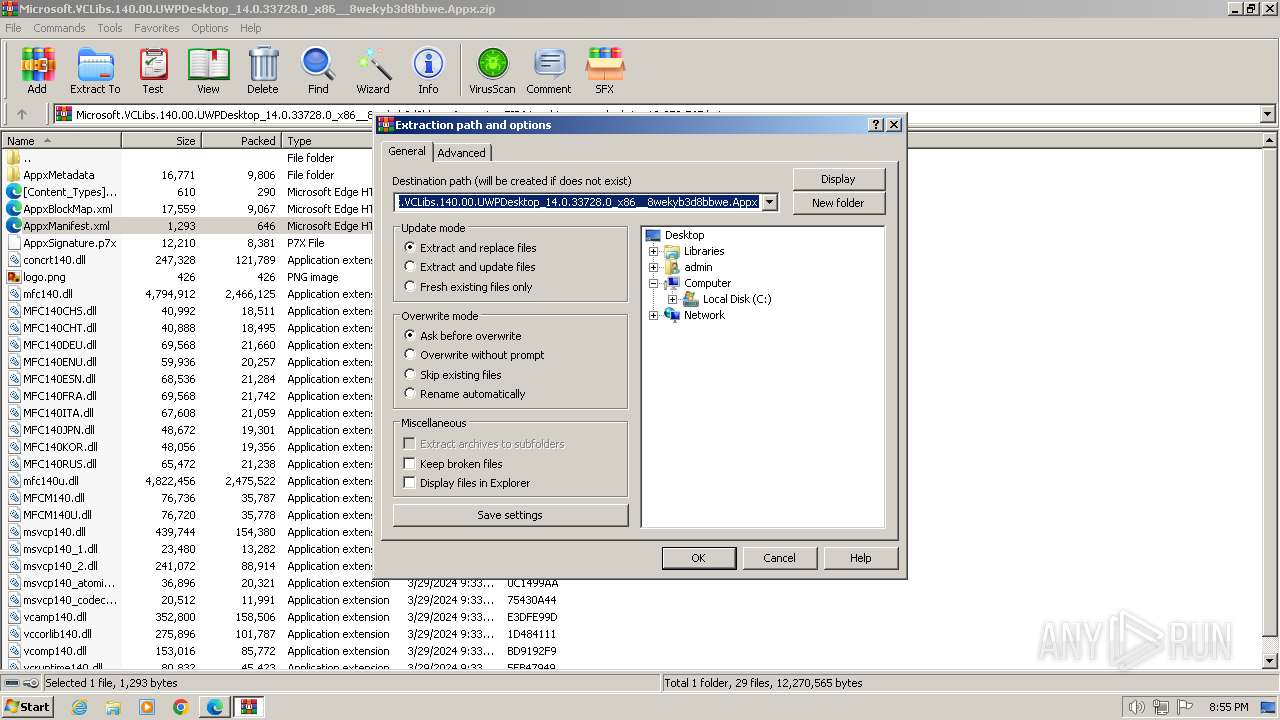Image resolution: width=1280 pixels, height=720 pixels.
Task: Click the OK button
Action: 698,558
